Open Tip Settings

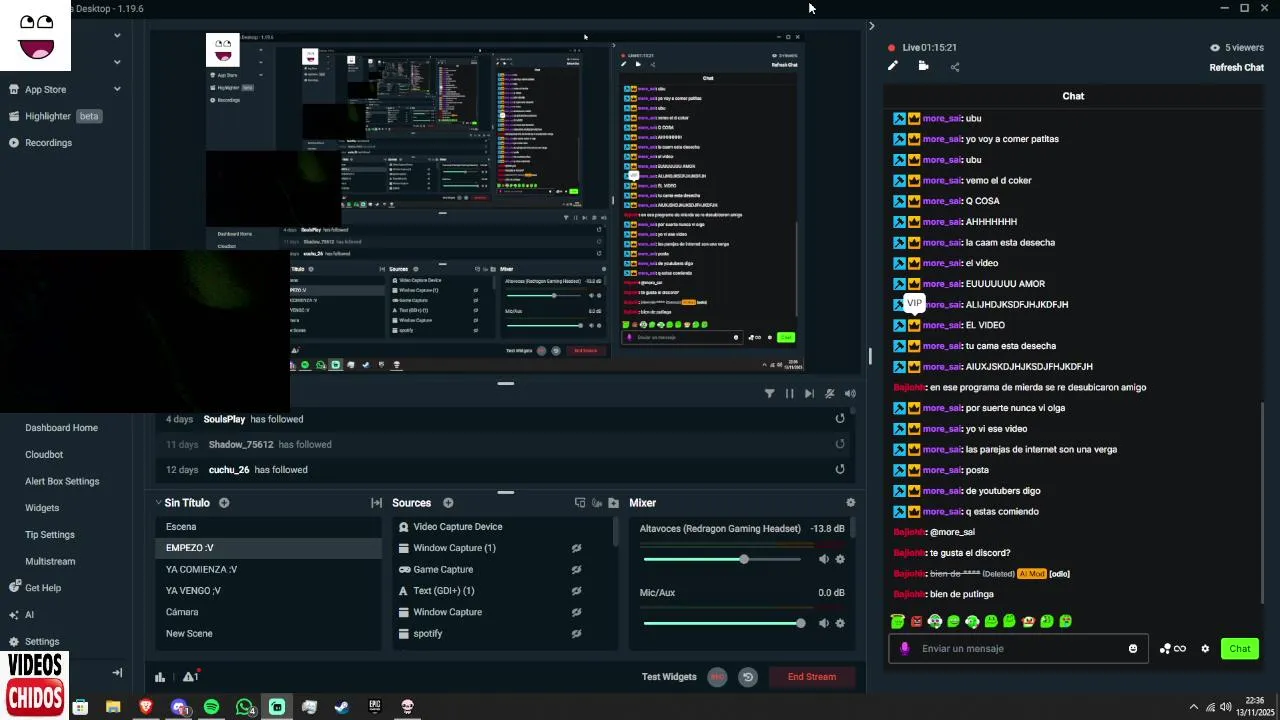pos(50,535)
